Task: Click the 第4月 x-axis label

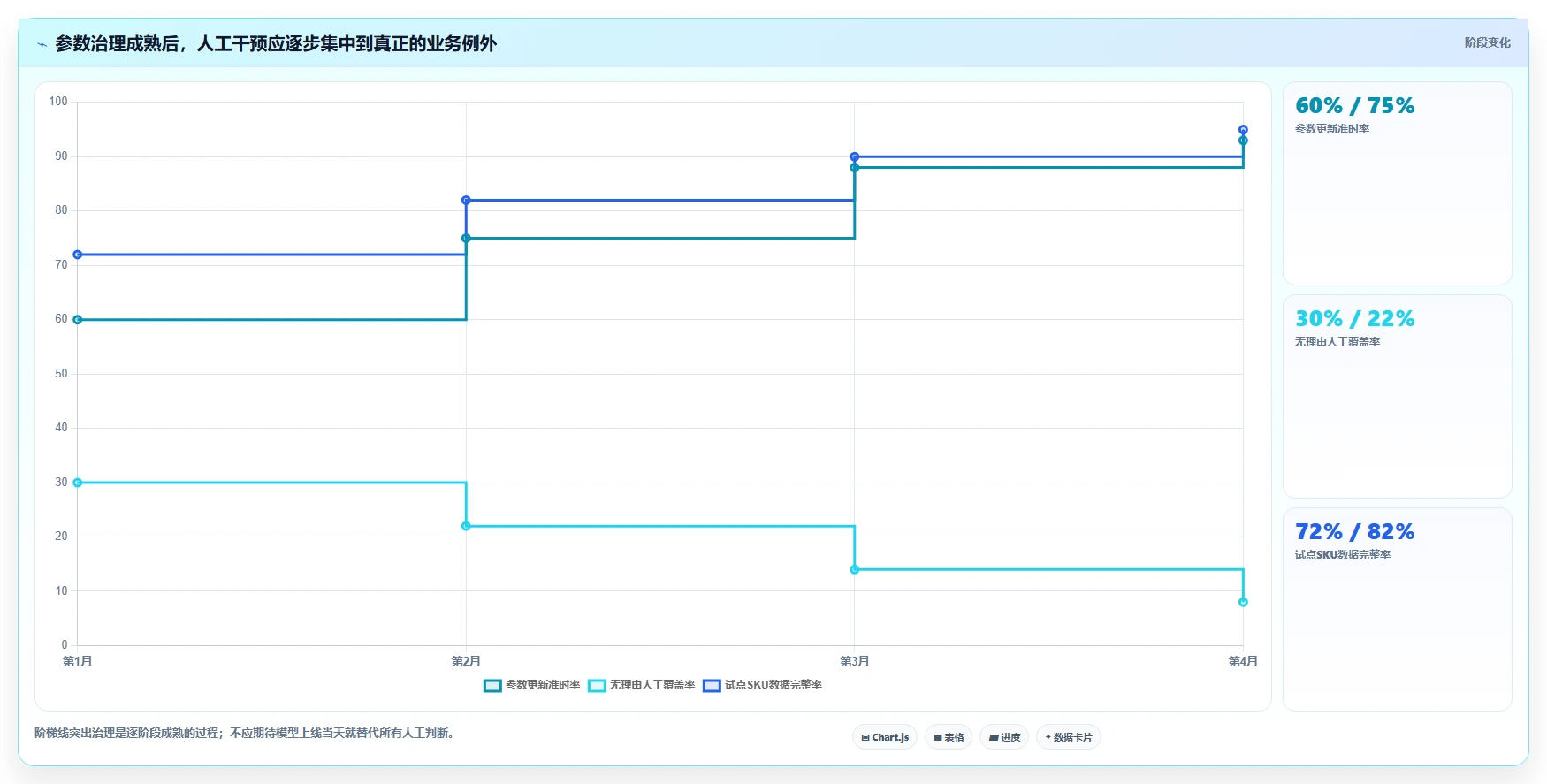Action: (x=1243, y=661)
